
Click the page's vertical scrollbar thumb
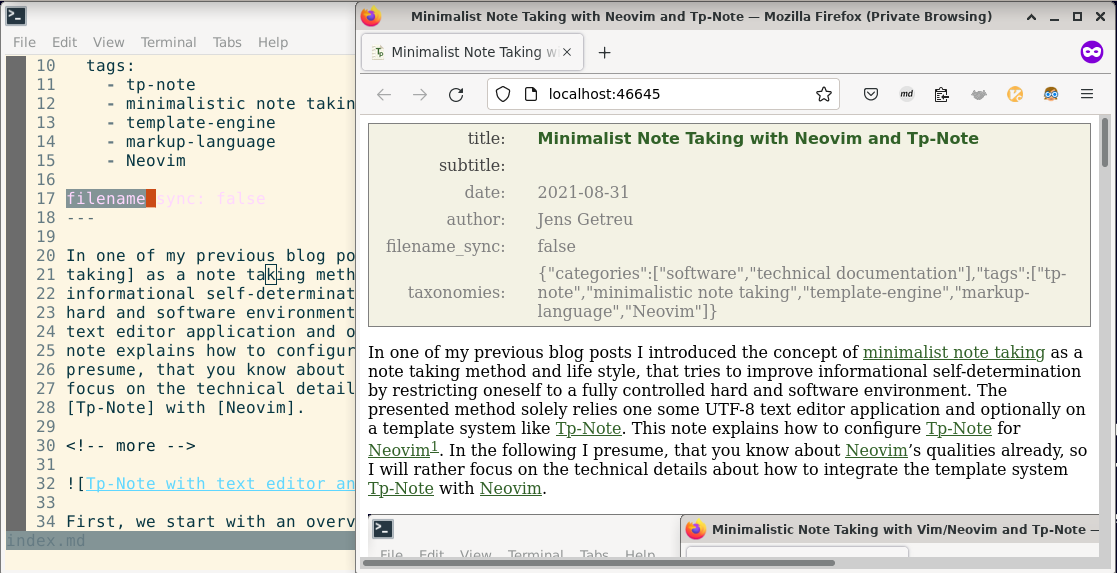point(1105,142)
